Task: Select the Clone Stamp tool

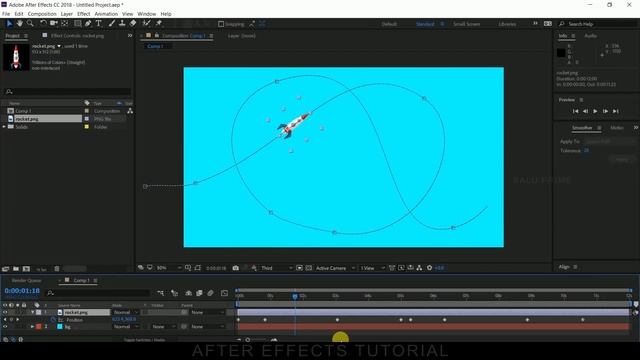Action: [x=122, y=24]
